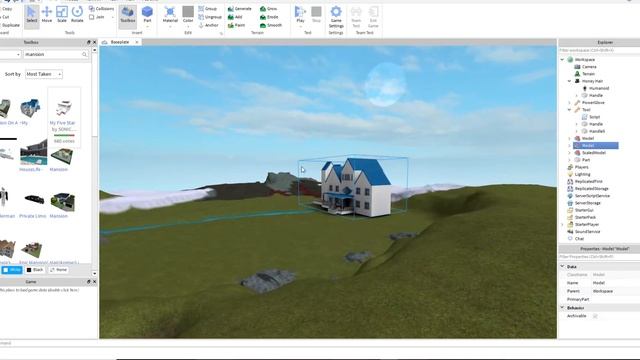Anchor the selected part
The width and height of the screenshot is (640, 360).
208,25
